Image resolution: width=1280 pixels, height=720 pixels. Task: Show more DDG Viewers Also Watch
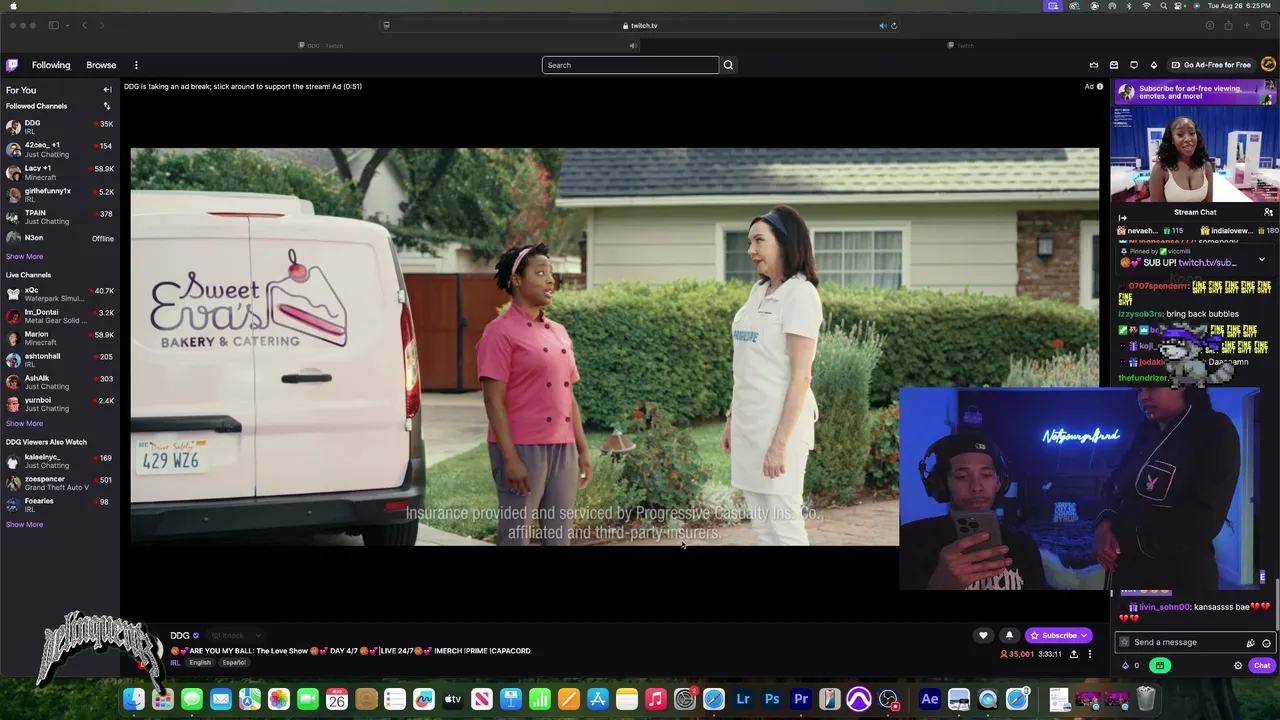24,524
